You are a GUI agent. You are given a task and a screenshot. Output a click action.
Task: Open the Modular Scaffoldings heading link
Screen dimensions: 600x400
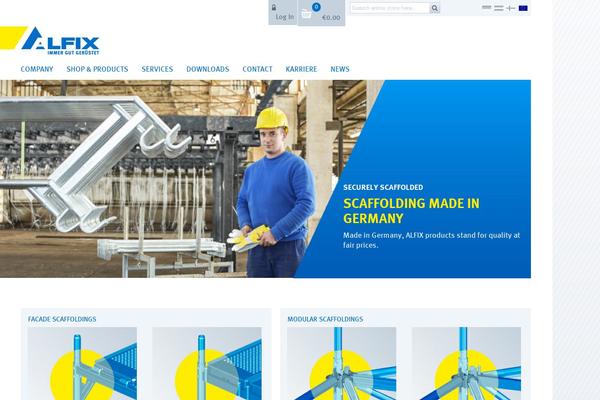click(325, 319)
